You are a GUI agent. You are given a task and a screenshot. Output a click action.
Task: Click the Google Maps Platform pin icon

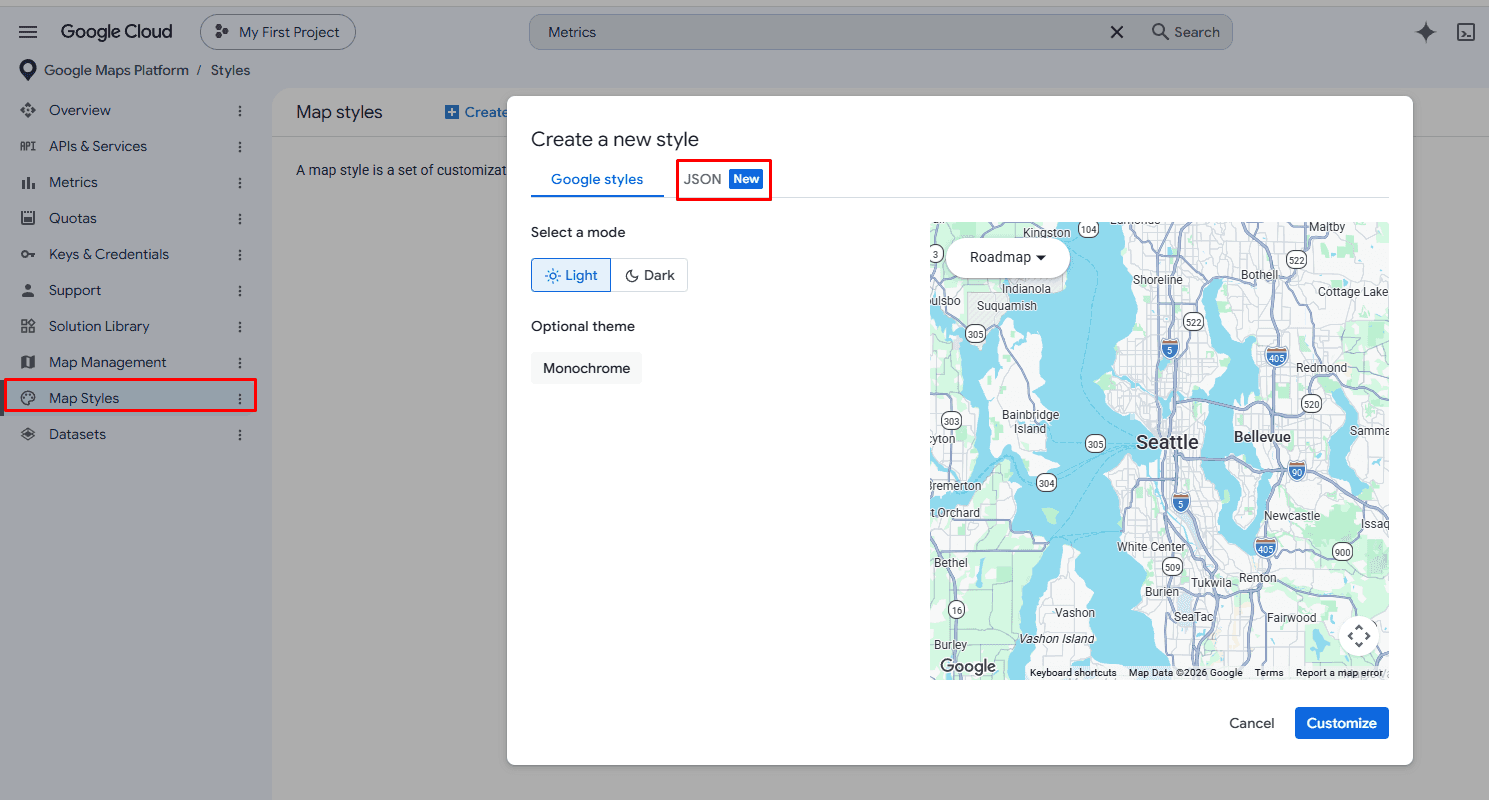tap(29, 71)
